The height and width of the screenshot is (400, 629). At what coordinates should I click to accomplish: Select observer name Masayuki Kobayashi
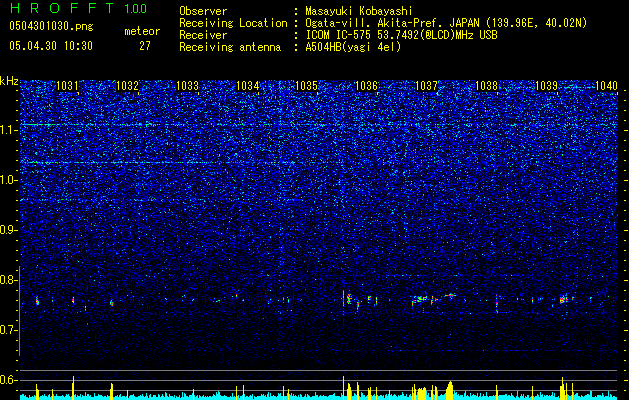359,11
